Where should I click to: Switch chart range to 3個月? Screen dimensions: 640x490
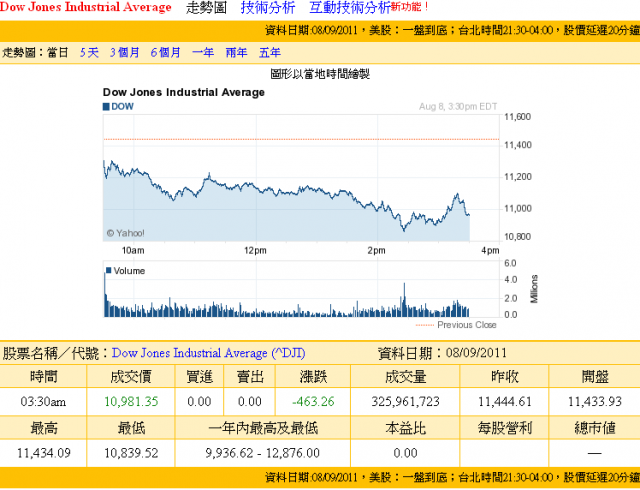point(125,53)
